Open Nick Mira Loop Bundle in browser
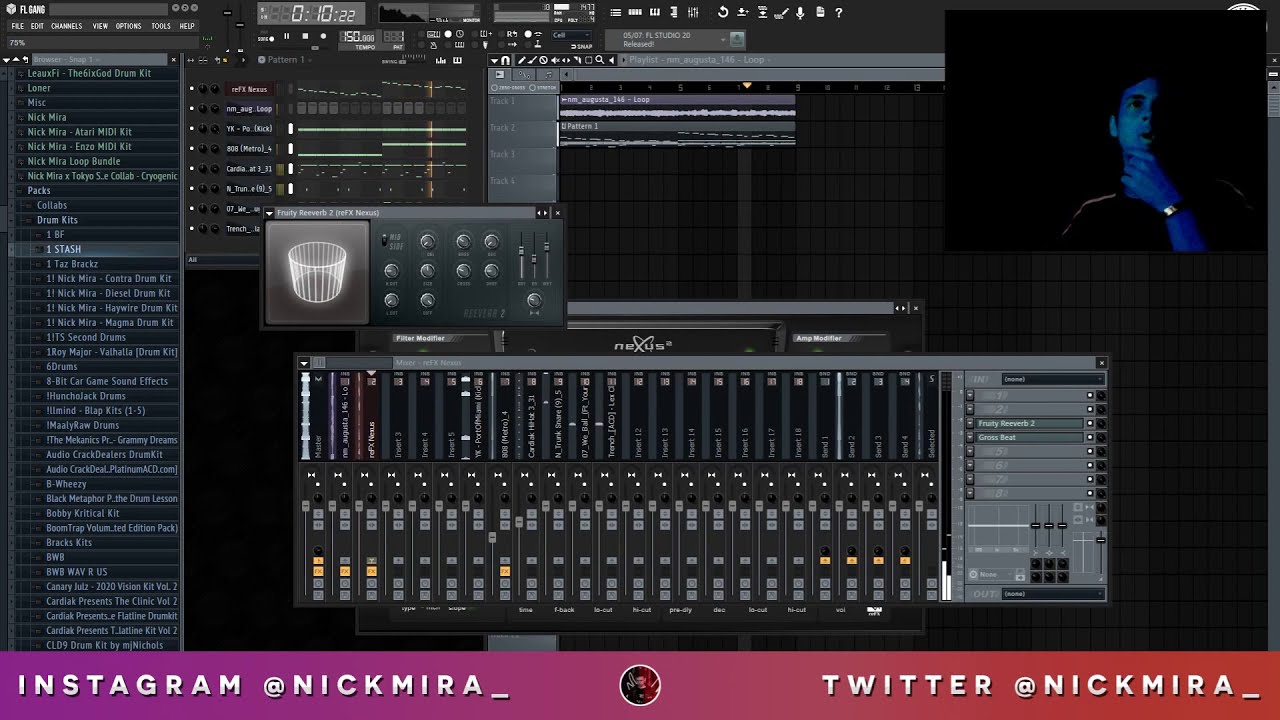 click(x=74, y=161)
